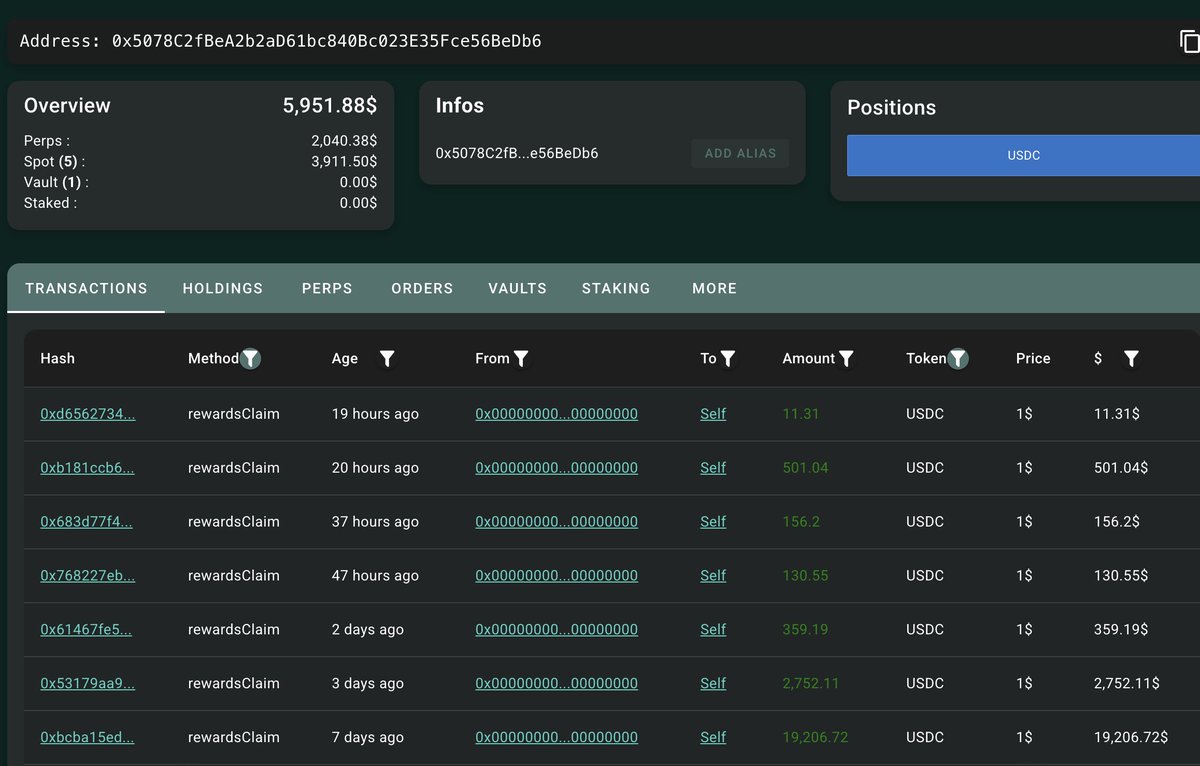Select the USDC position bar
Image resolution: width=1200 pixels, height=766 pixels.
[1023, 156]
